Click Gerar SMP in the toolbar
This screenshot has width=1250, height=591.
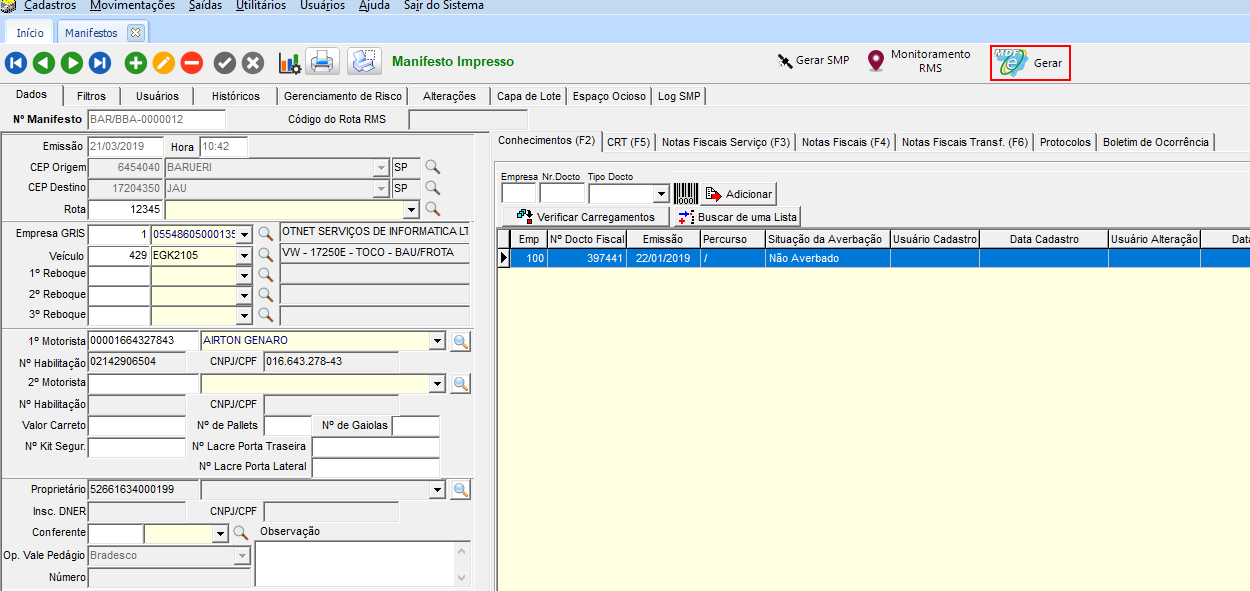[813, 60]
